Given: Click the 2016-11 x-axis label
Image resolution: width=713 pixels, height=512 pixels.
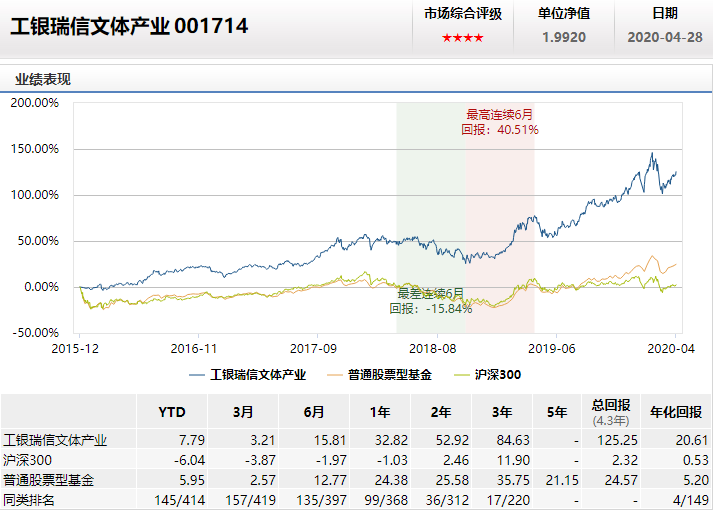Looking at the screenshot, I should [194, 349].
